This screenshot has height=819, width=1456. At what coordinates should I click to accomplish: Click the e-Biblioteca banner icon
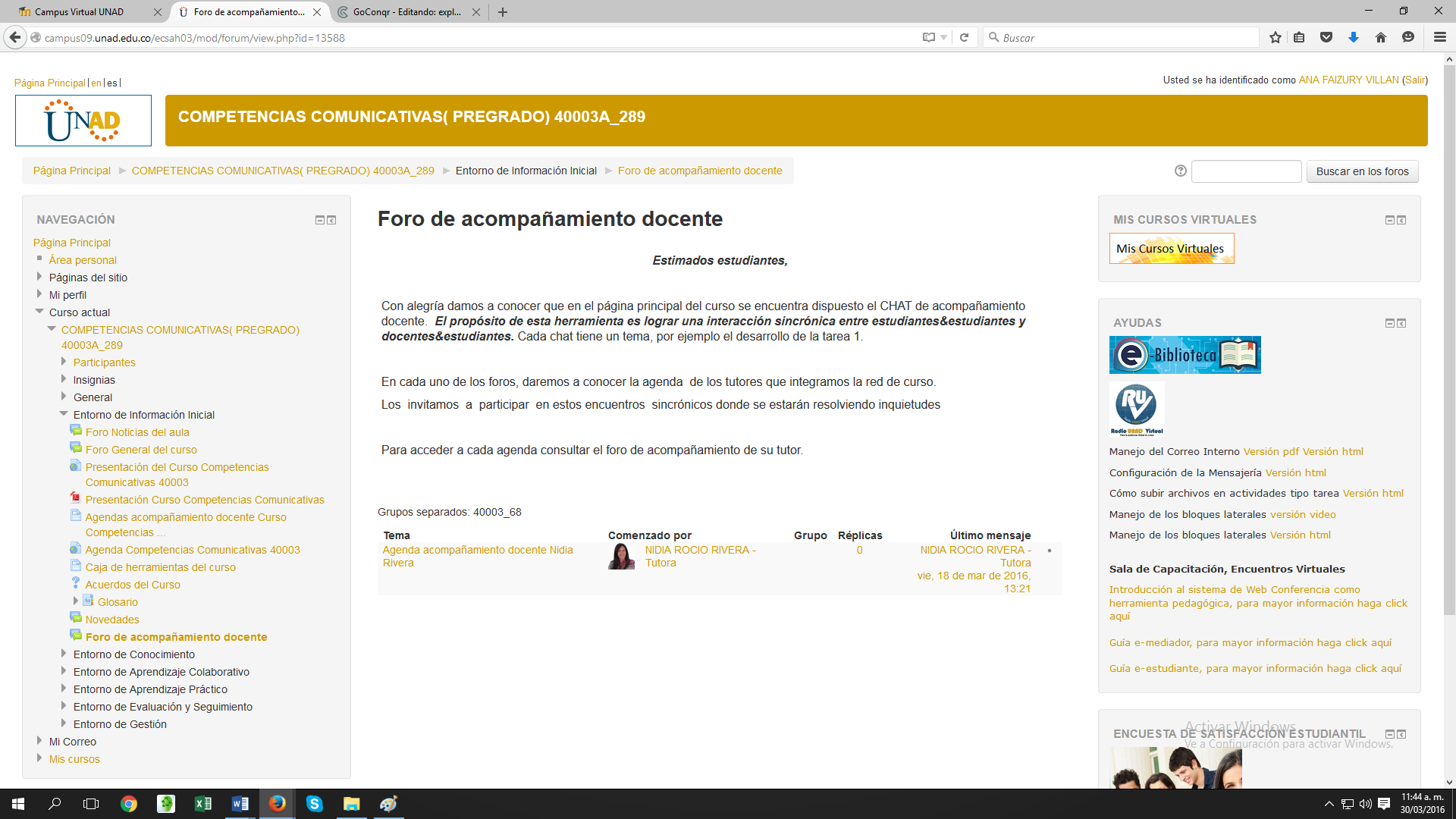click(1185, 355)
